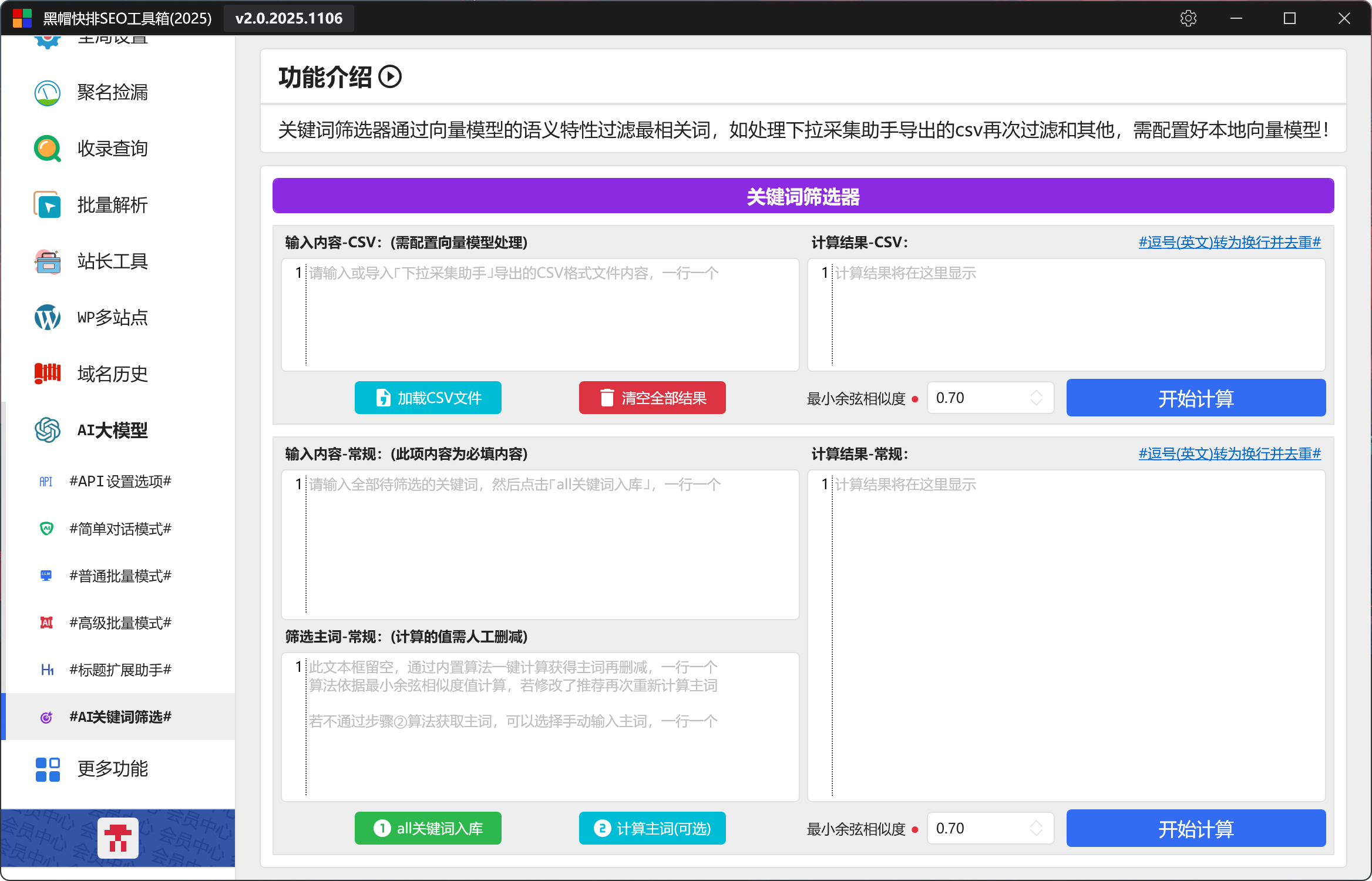Switch to the #高级批量模式# menu item
1372x881 pixels.
pos(120,623)
